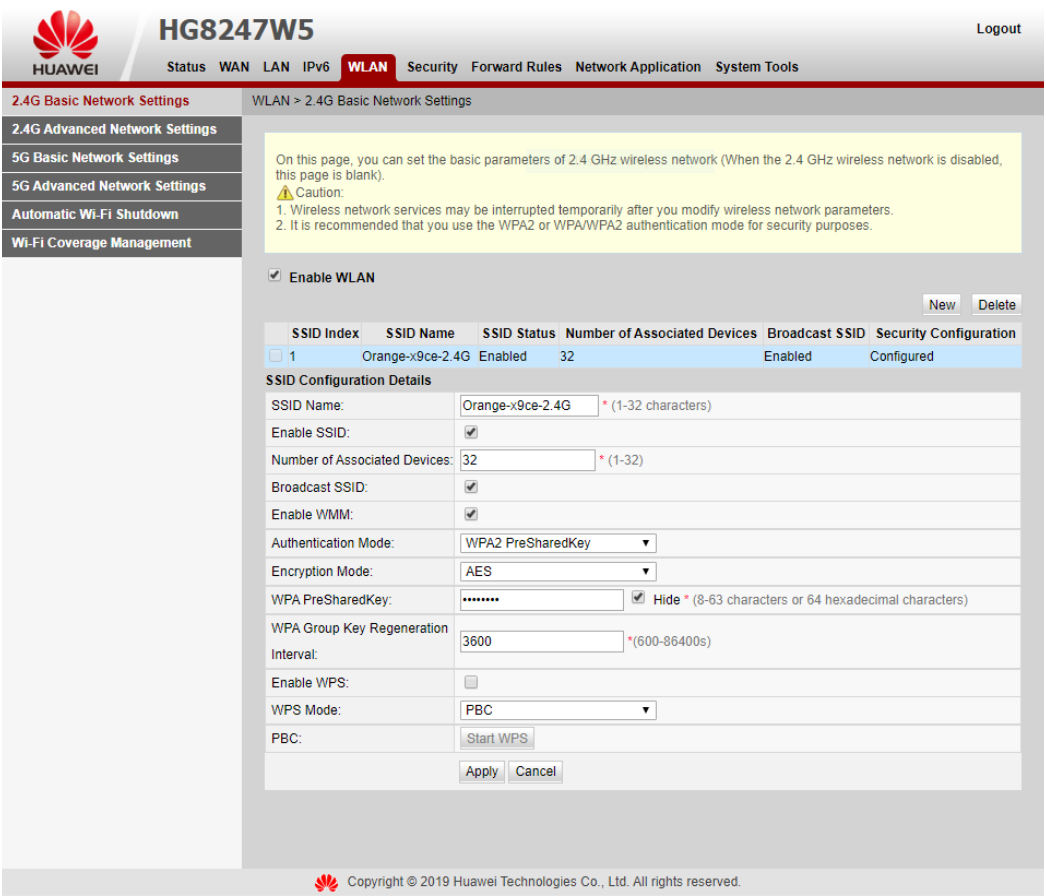This screenshot has width=1046, height=896.
Task: Click the Logout link
Action: coord(999,29)
